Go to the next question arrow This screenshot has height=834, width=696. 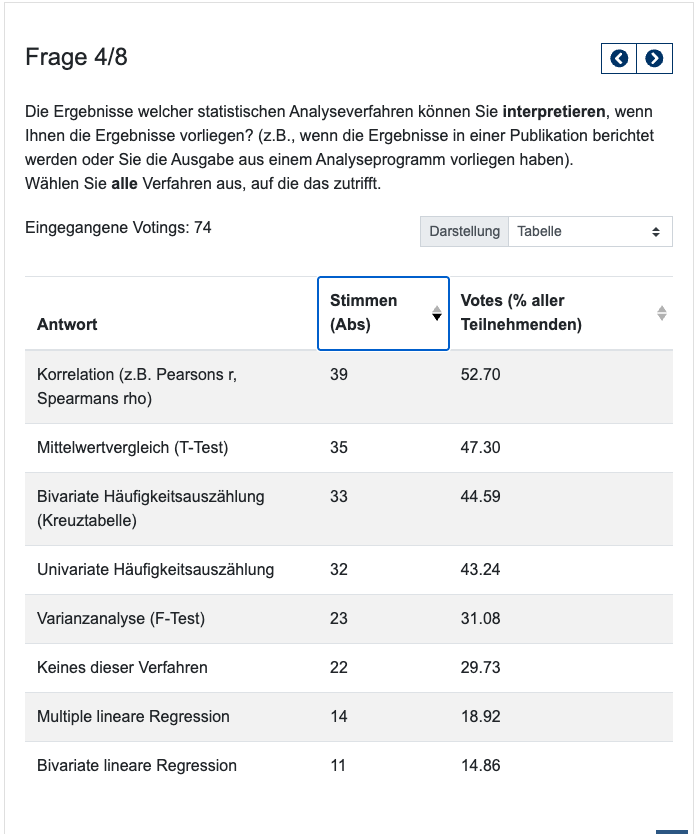[654, 58]
